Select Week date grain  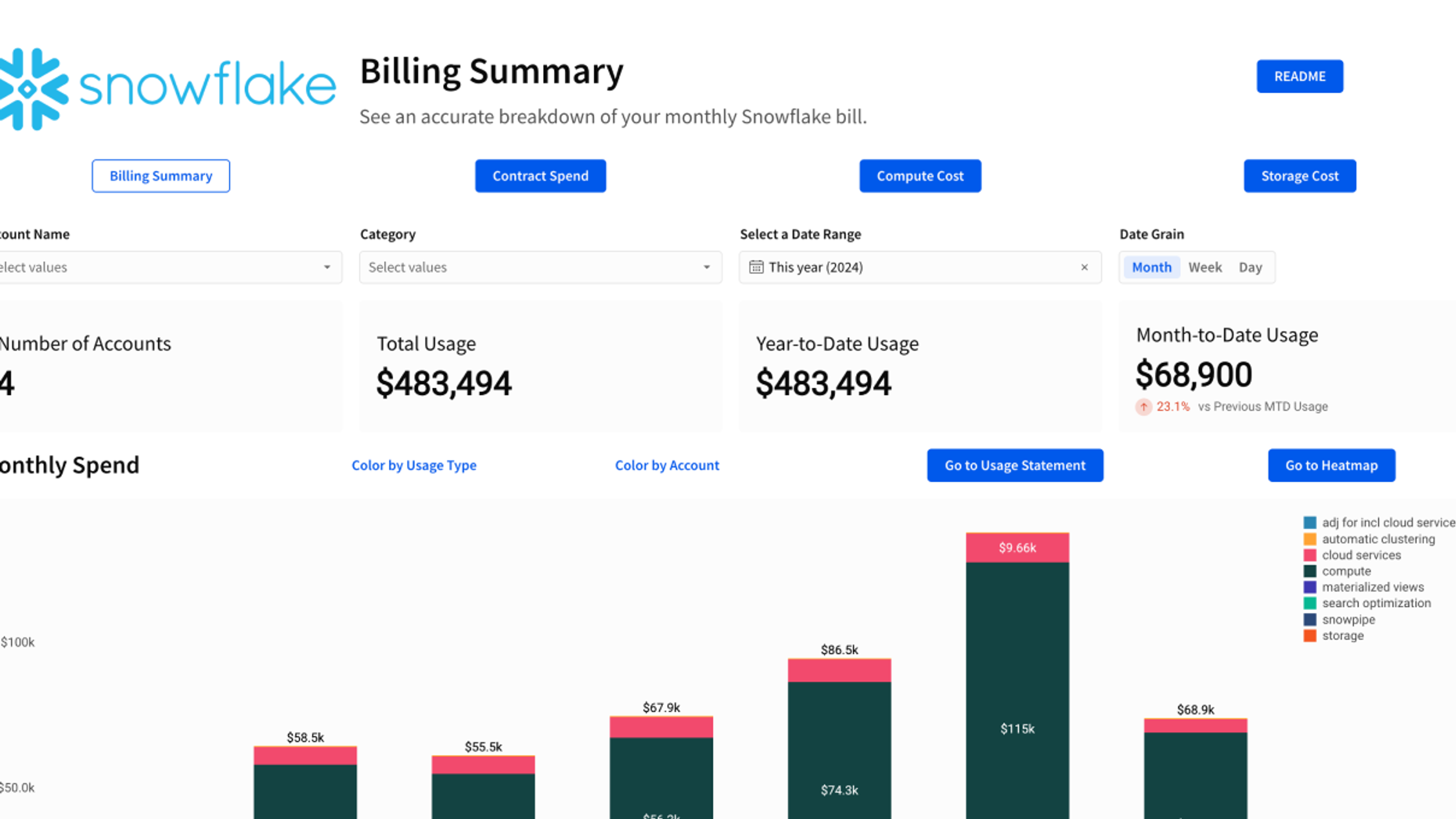pos(1205,267)
